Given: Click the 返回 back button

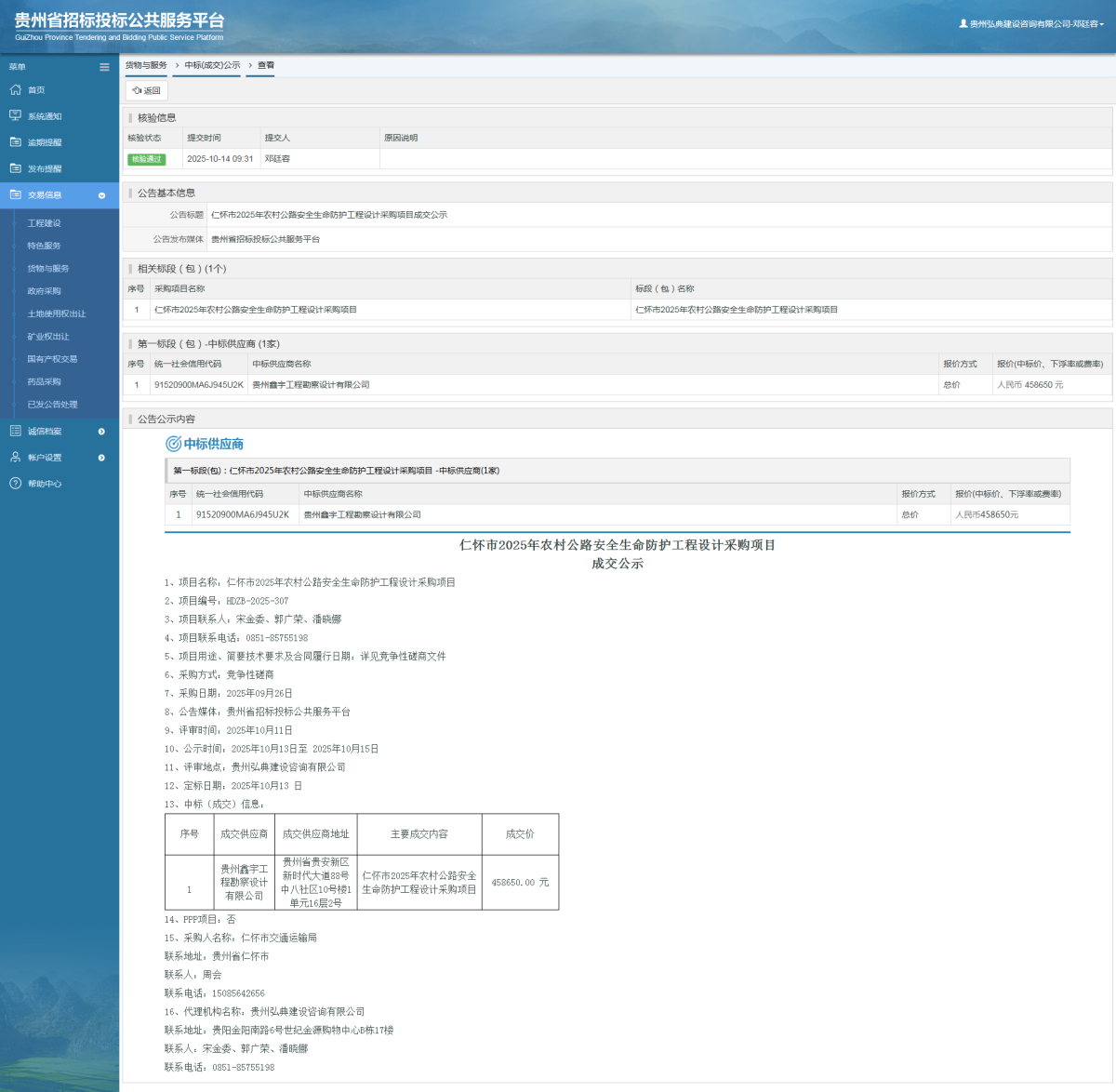Looking at the screenshot, I should (x=147, y=90).
